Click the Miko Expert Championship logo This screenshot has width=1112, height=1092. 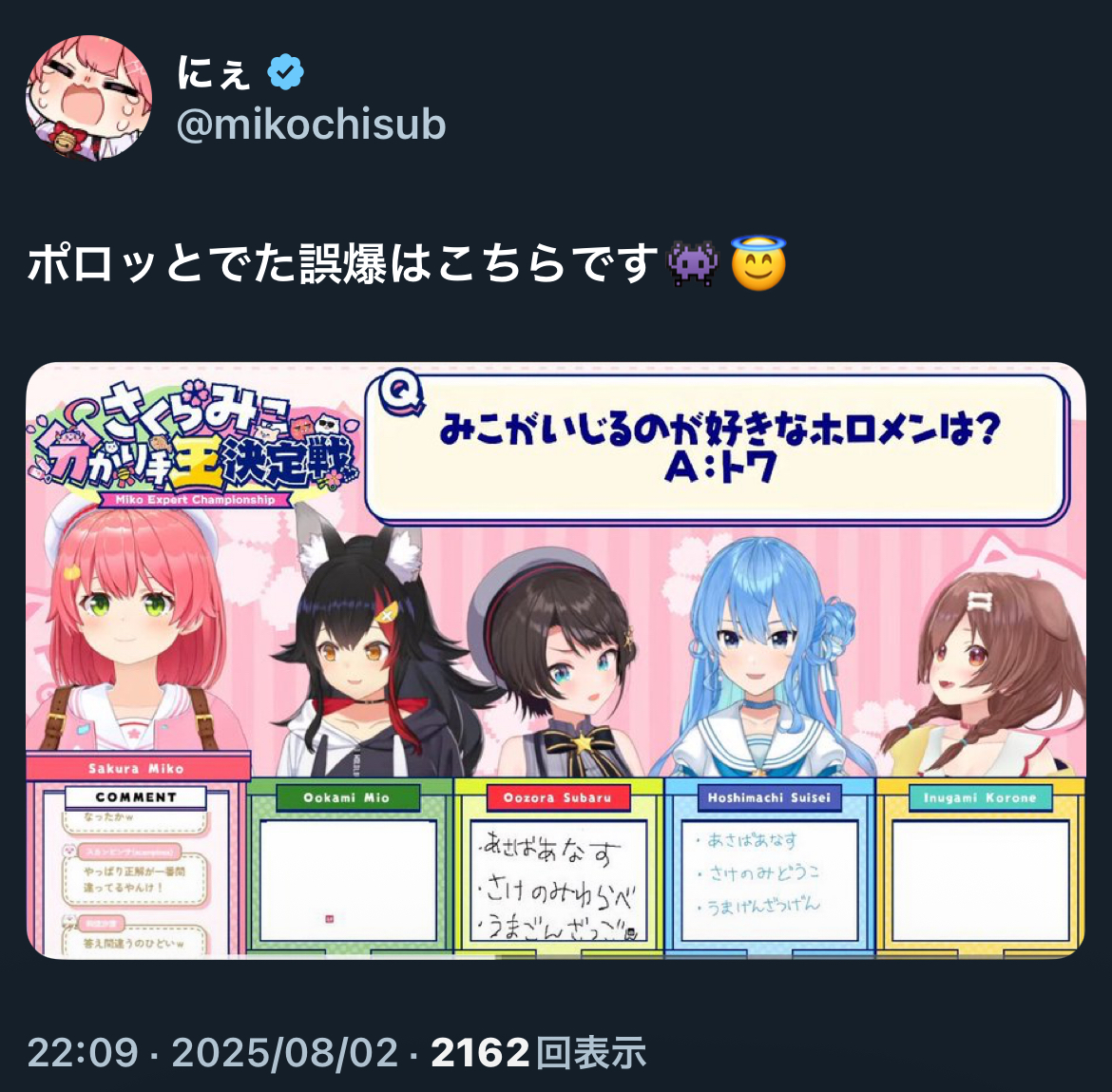193,443
